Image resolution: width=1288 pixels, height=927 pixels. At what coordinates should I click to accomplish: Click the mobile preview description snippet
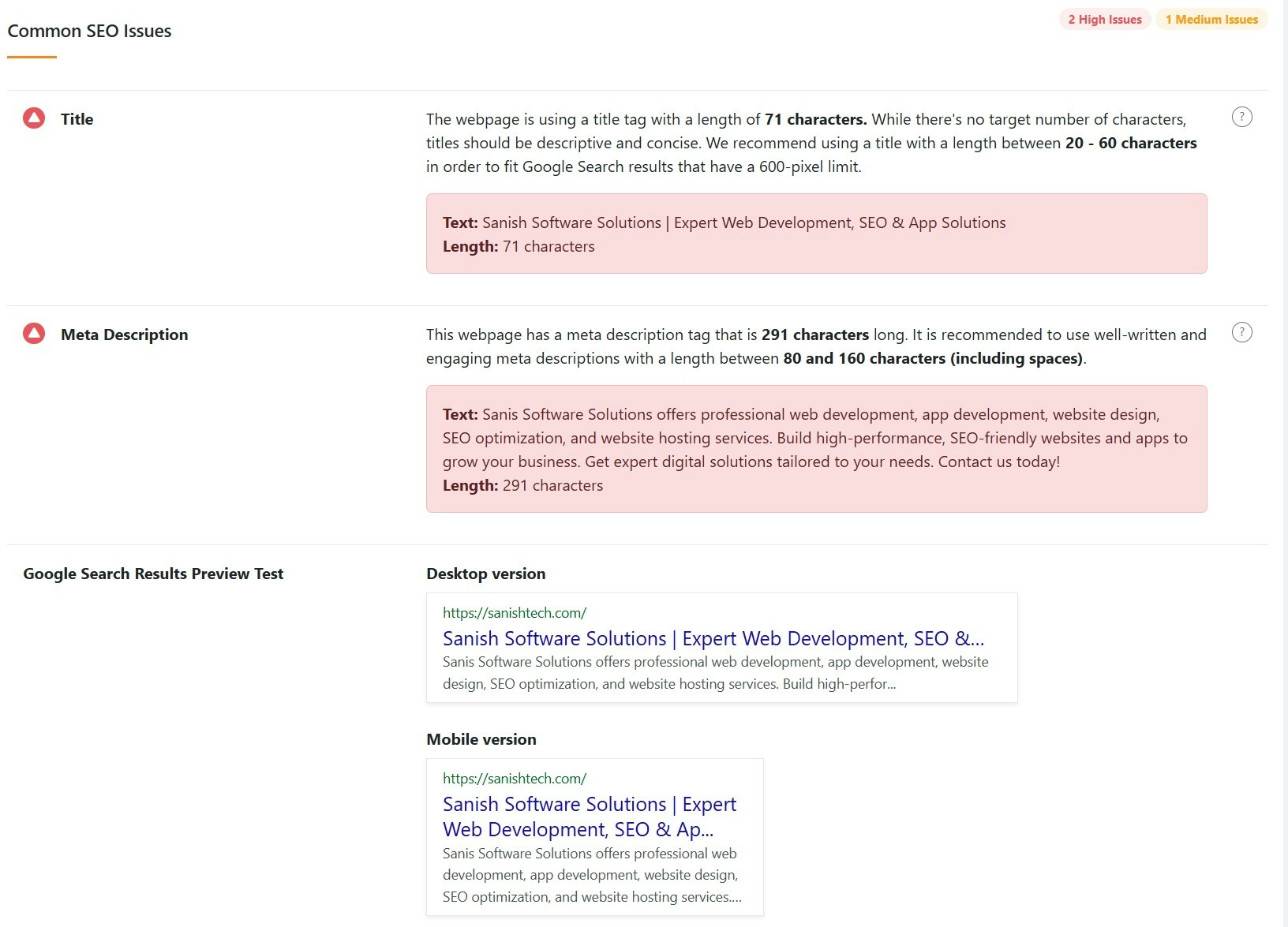pyautogui.click(x=592, y=875)
